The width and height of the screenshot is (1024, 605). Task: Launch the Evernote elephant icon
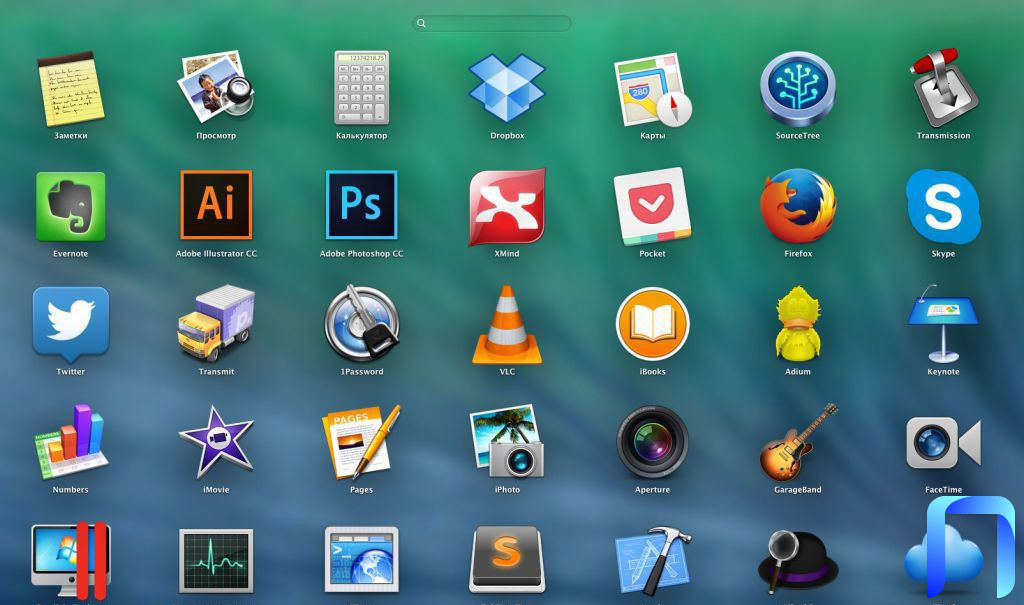(x=71, y=206)
